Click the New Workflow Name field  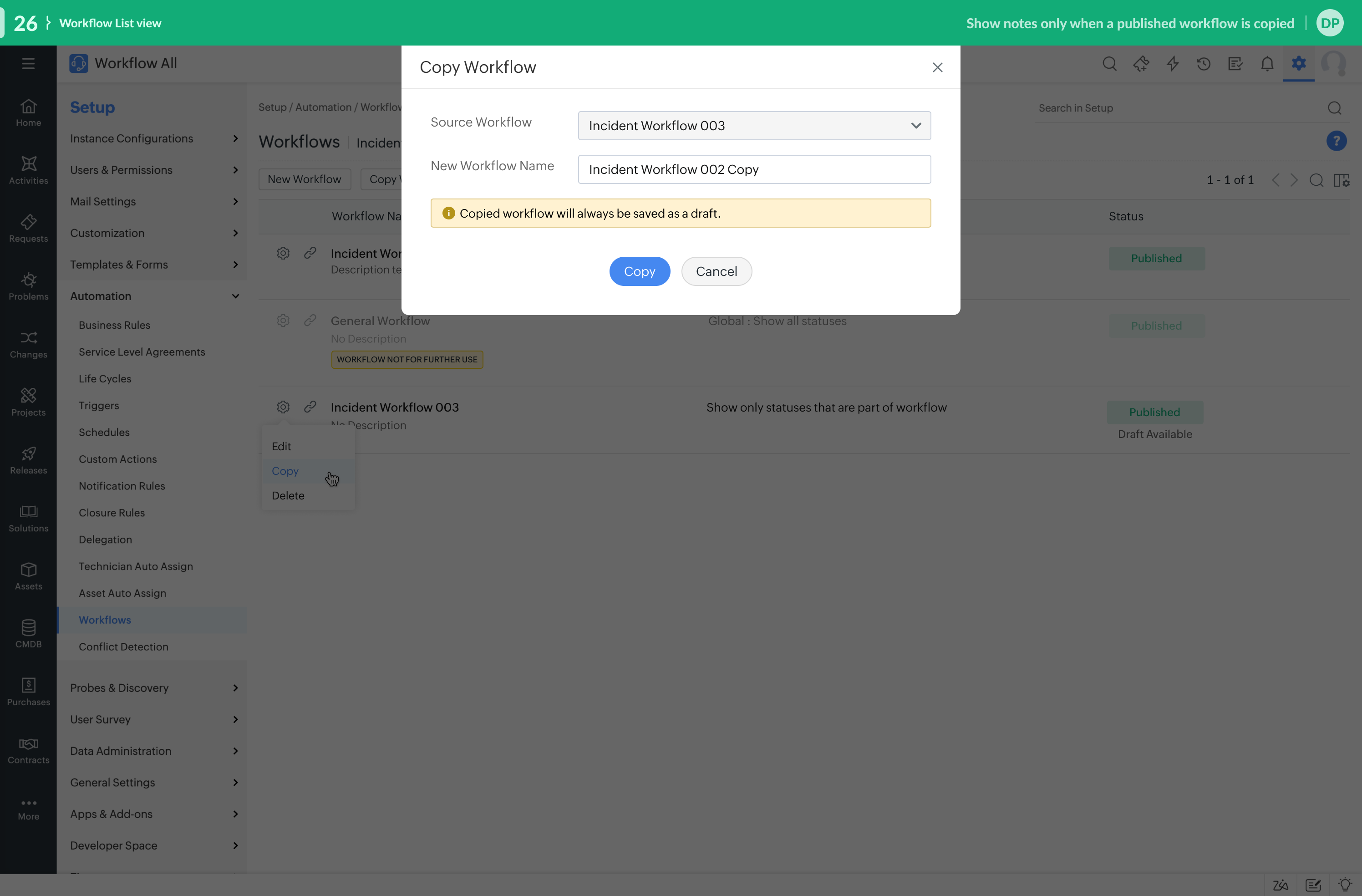754,169
